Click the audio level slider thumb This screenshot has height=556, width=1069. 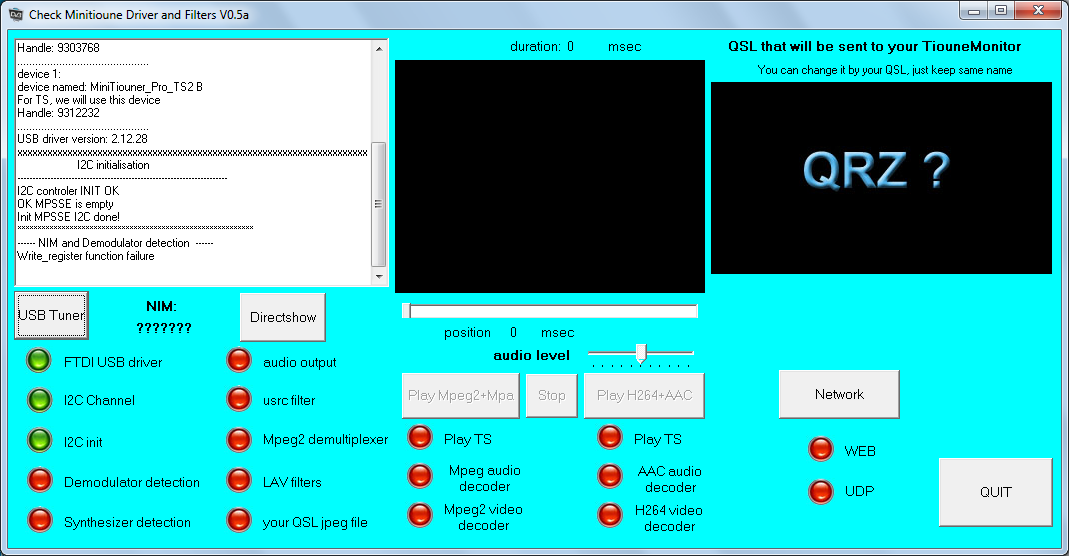[x=641, y=353]
